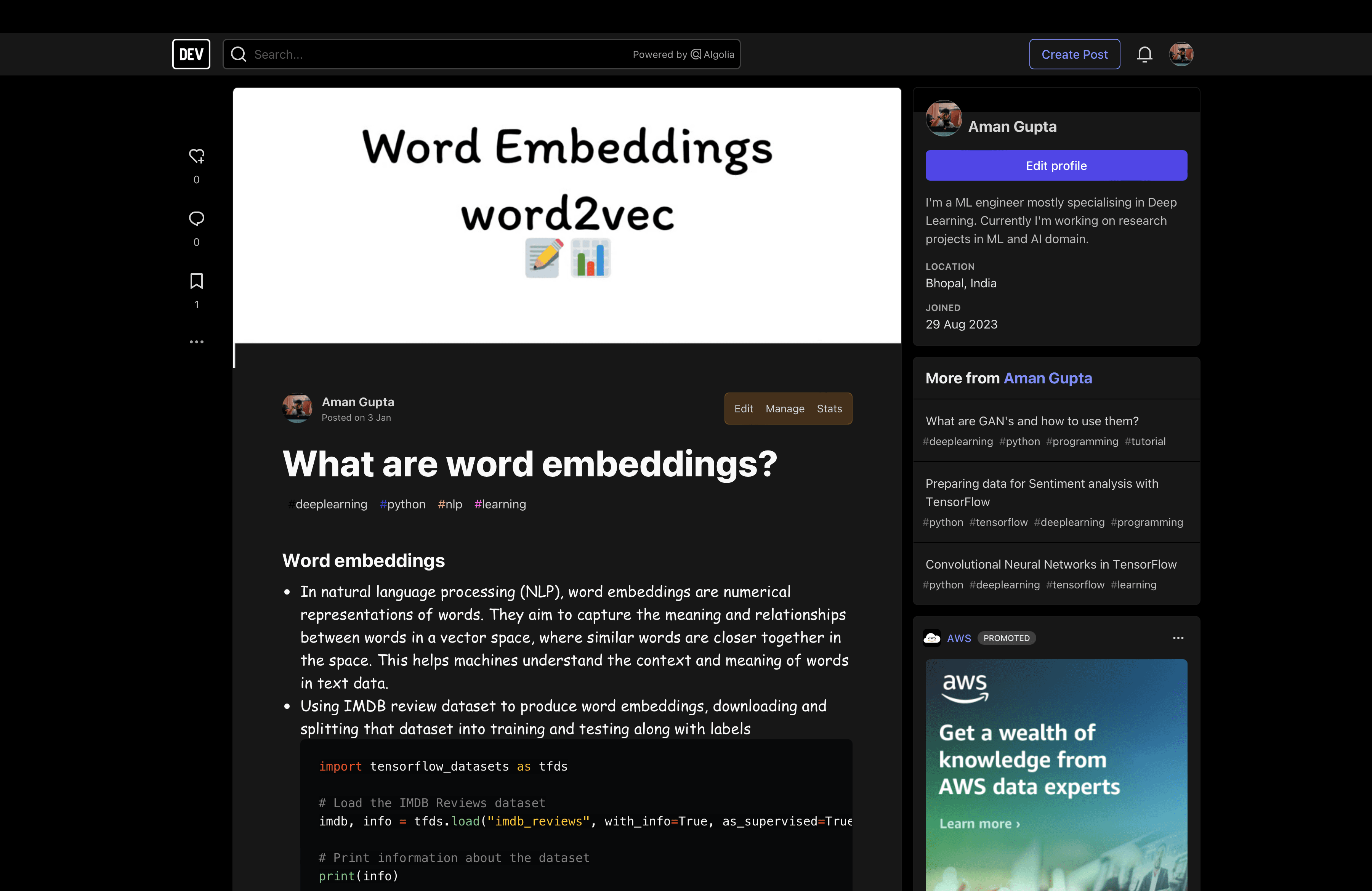Click 'Powered by' text in search bar
This screenshot has width=1372, height=891.
tap(660, 54)
